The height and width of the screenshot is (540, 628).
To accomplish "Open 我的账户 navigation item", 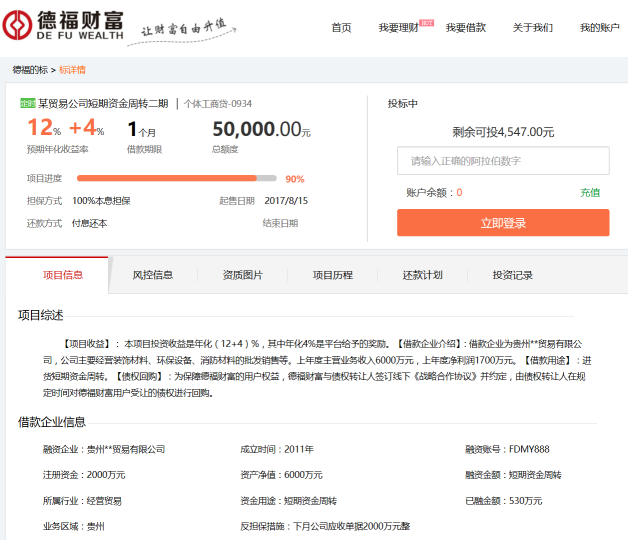I will [x=599, y=28].
